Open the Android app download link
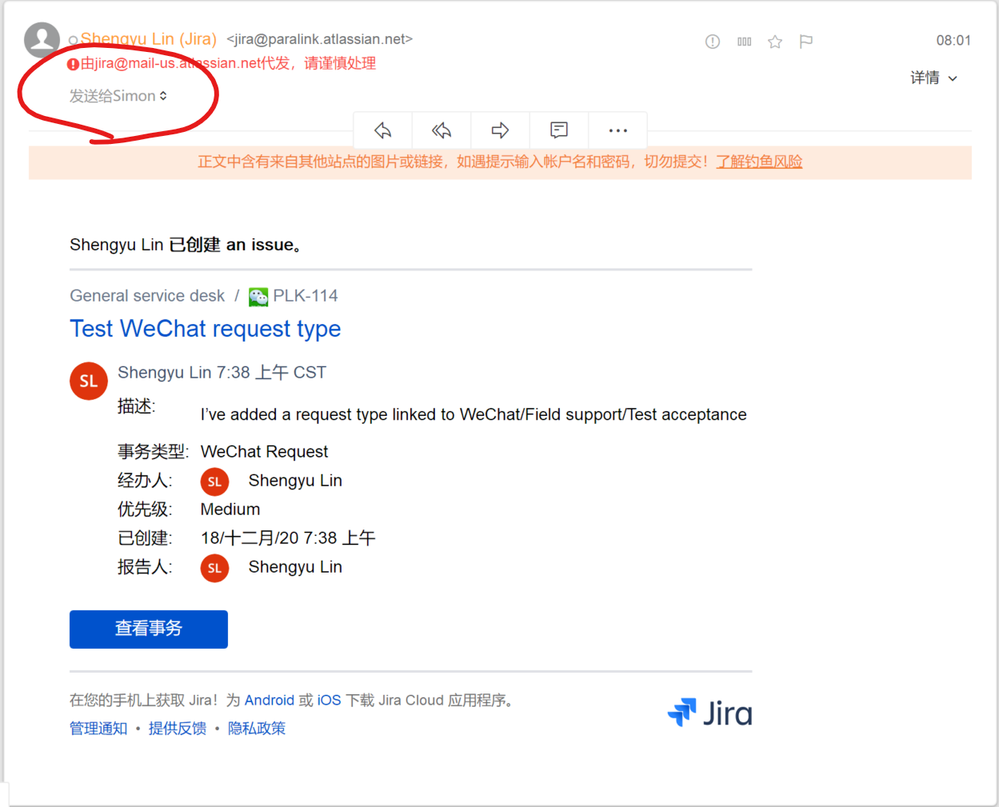Image resolution: width=999 pixels, height=807 pixels. point(270,701)
